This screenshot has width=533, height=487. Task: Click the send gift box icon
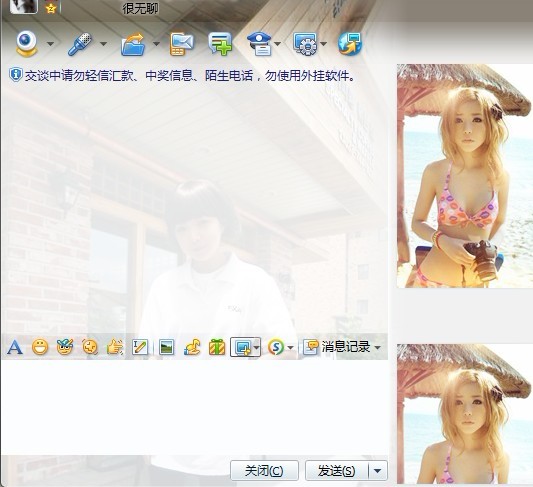[217, 347]
